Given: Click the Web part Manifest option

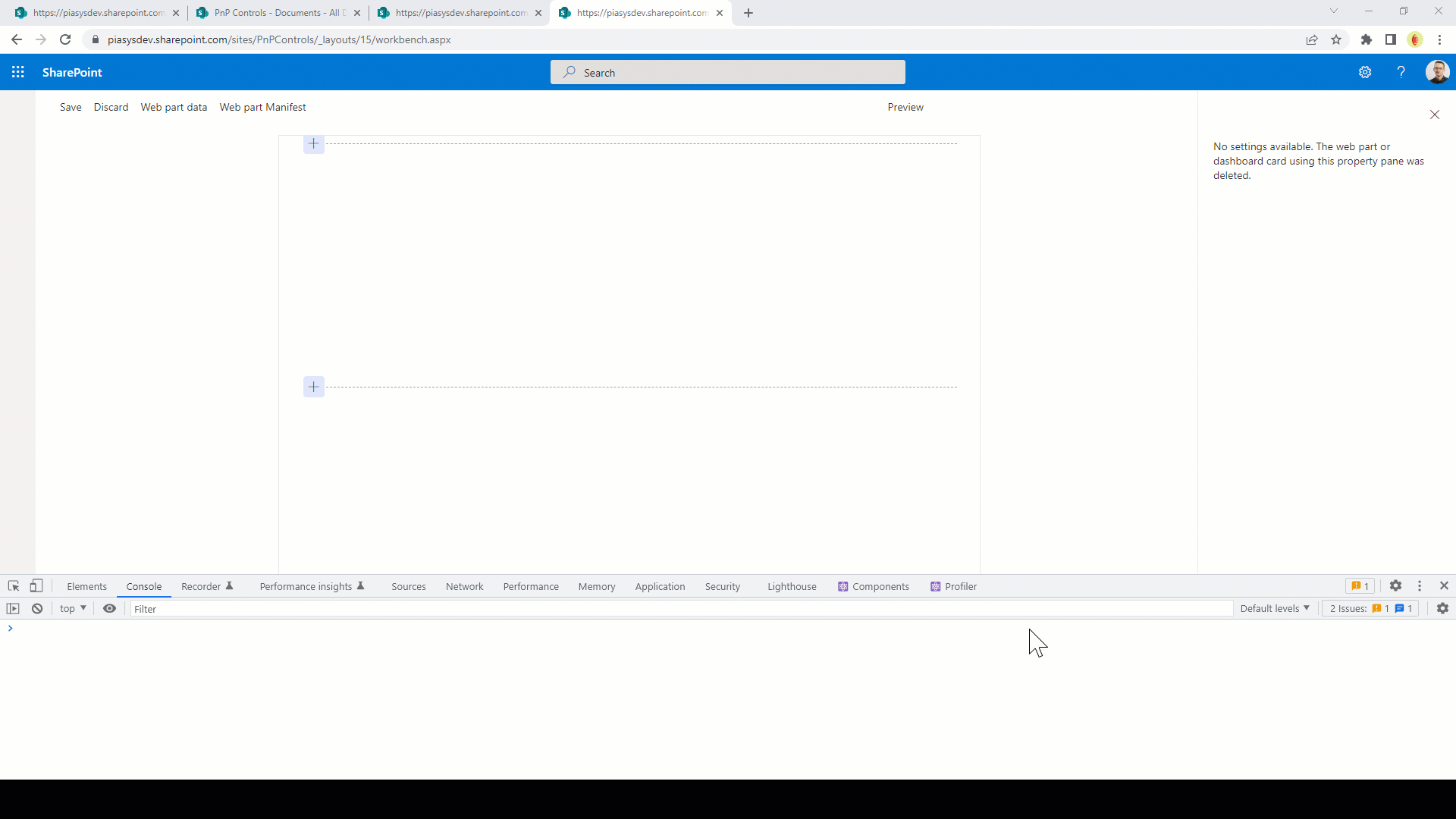Looking at the screenshot, I should pos(263,107).
